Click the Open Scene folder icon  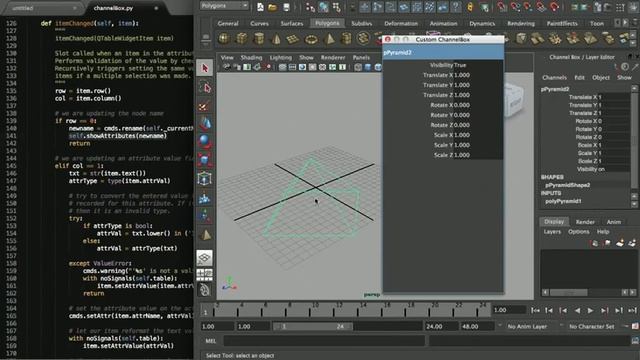(273, 7)
